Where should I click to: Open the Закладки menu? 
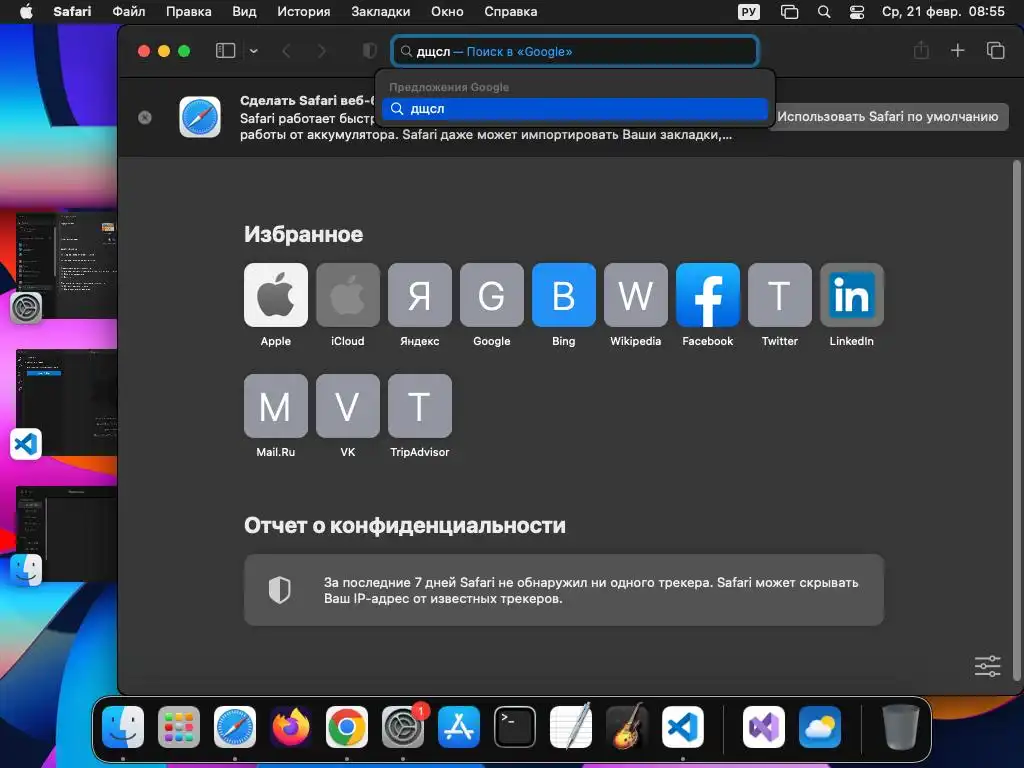[381, 11]
